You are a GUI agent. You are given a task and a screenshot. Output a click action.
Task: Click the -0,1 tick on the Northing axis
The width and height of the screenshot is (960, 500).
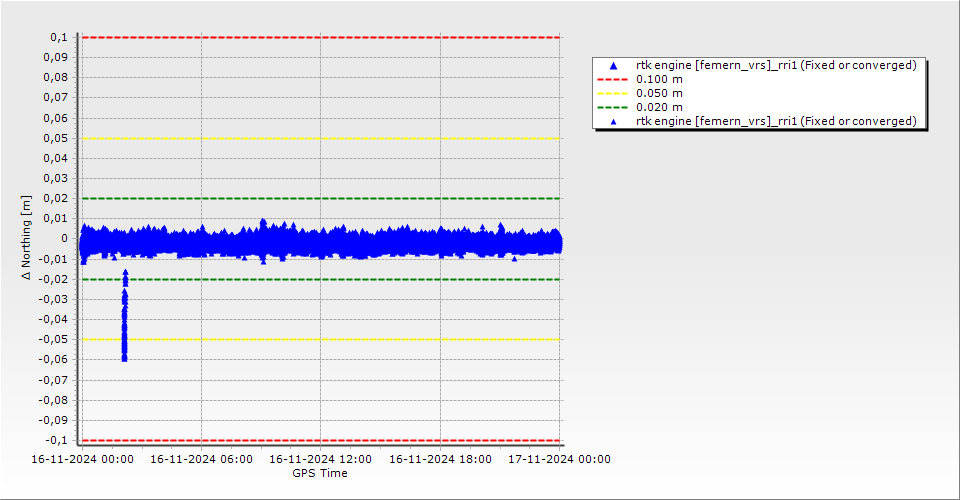[56, 440]
